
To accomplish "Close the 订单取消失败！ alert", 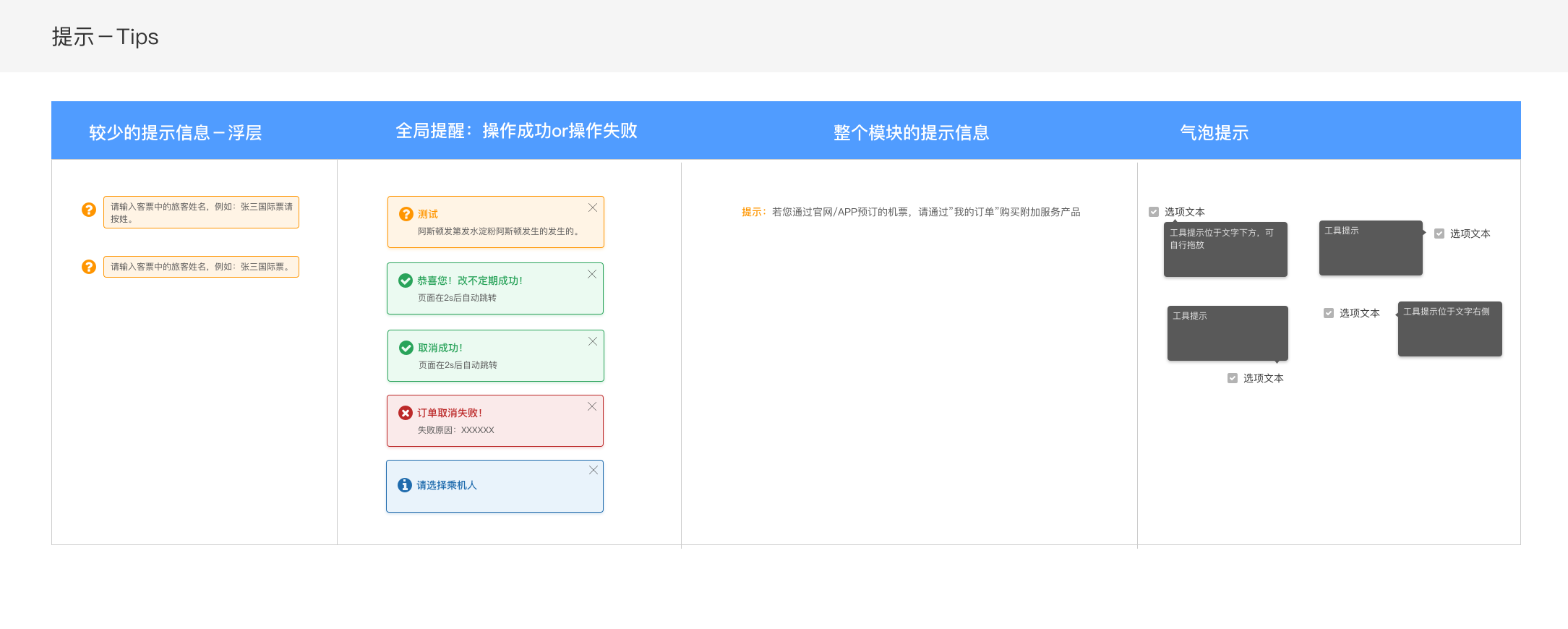I will [592, 406].
